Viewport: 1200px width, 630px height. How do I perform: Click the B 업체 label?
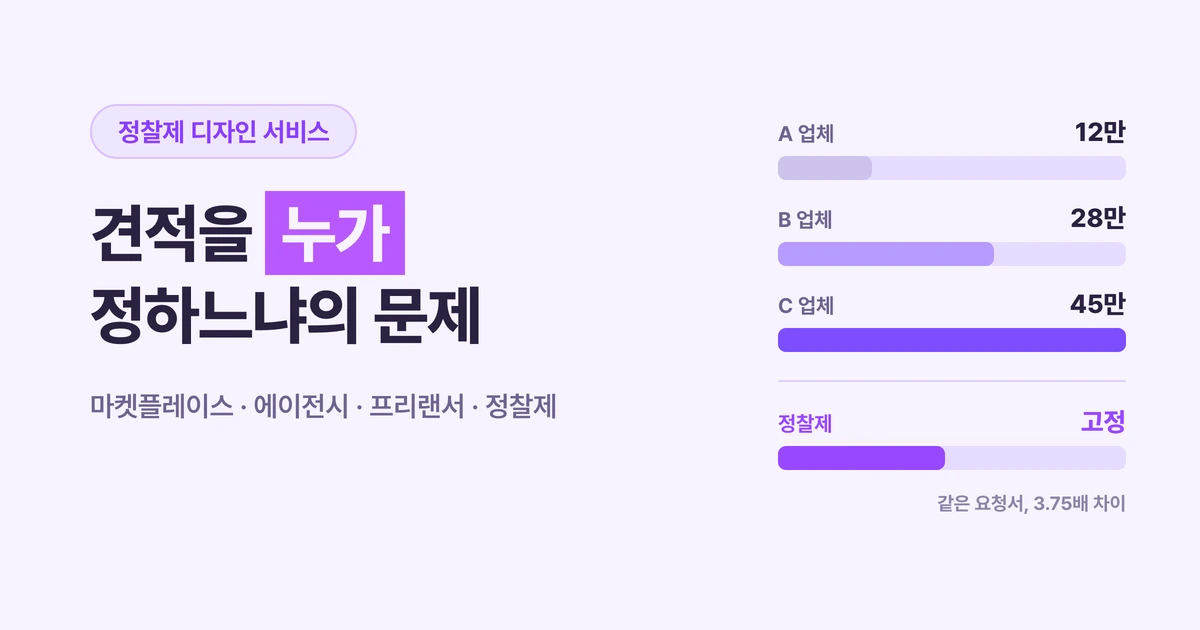coord(806,220)
